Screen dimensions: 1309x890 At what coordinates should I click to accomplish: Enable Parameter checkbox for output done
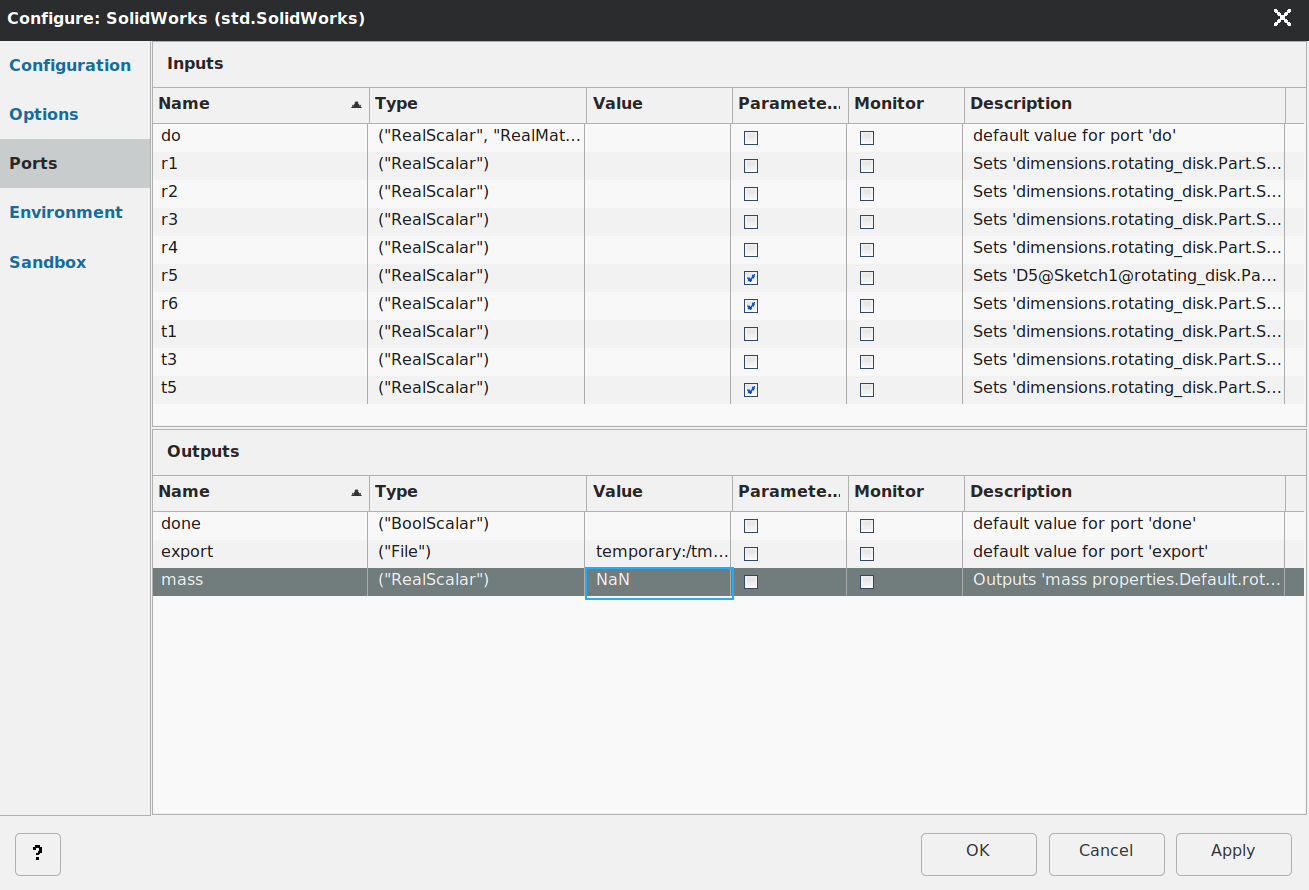point(751,526)
